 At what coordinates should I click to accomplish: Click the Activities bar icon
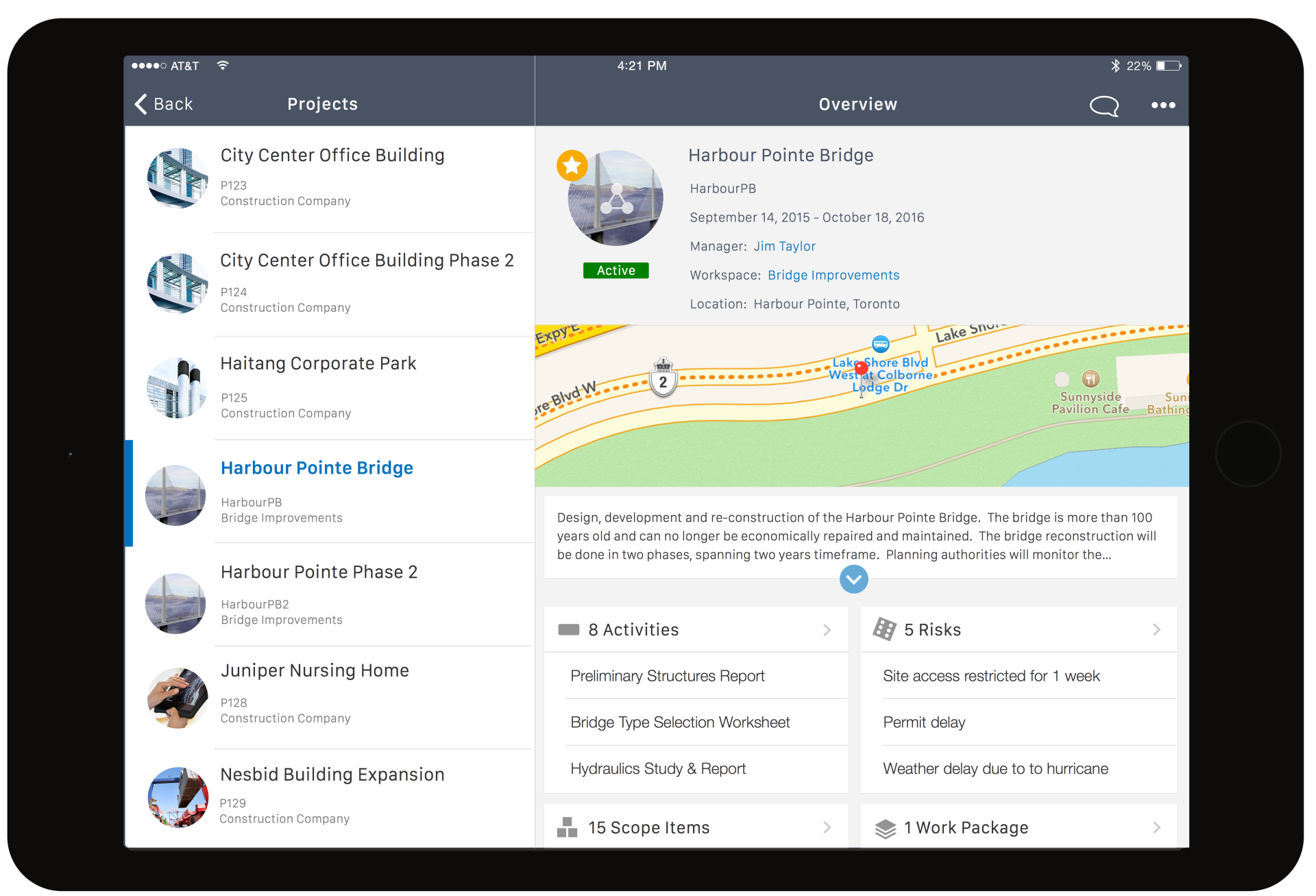pyautogui.click(x=568, y=629)
